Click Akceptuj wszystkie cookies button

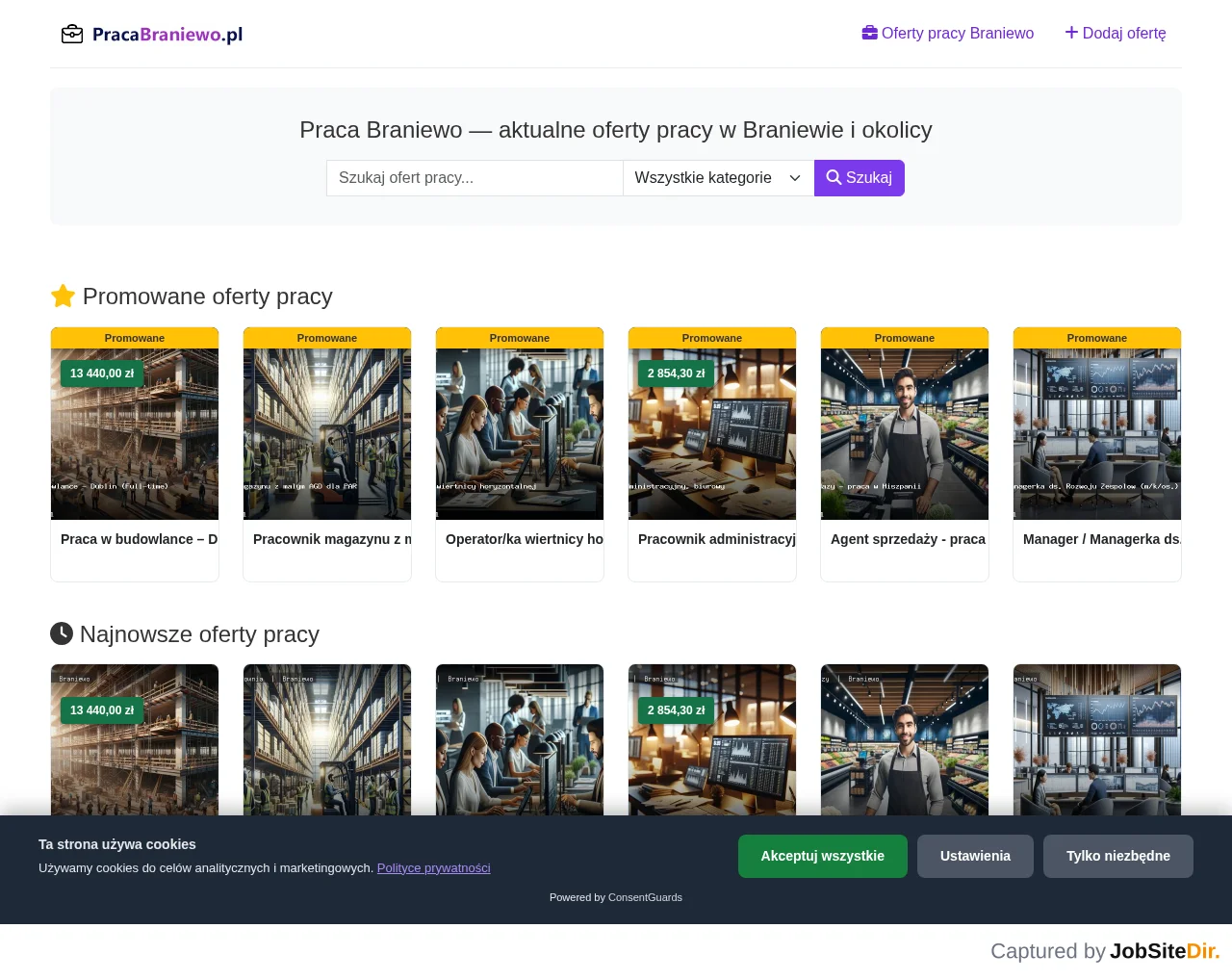823,856
